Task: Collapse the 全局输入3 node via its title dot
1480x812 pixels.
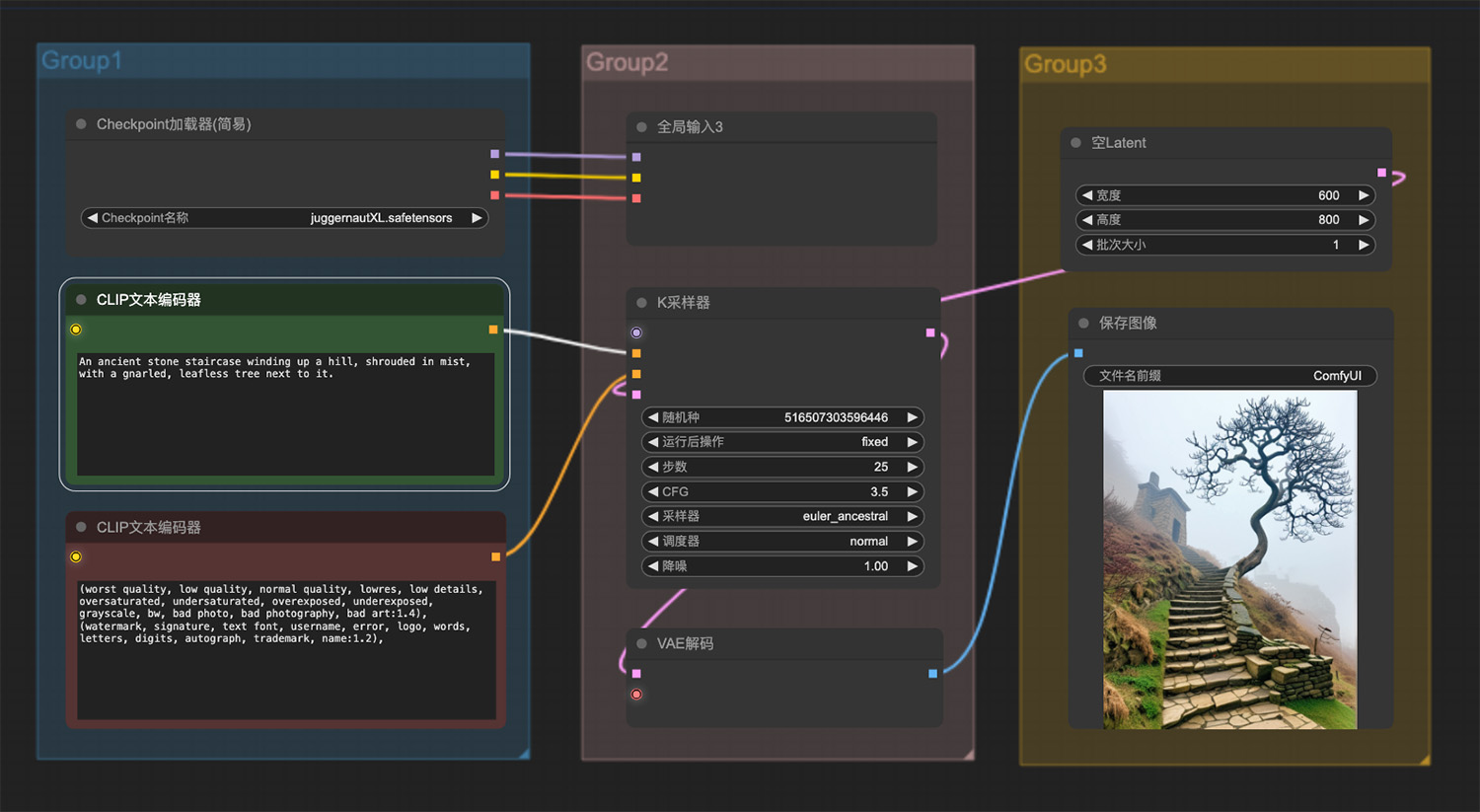Action: pyautogui.click(x=641, y=127)
